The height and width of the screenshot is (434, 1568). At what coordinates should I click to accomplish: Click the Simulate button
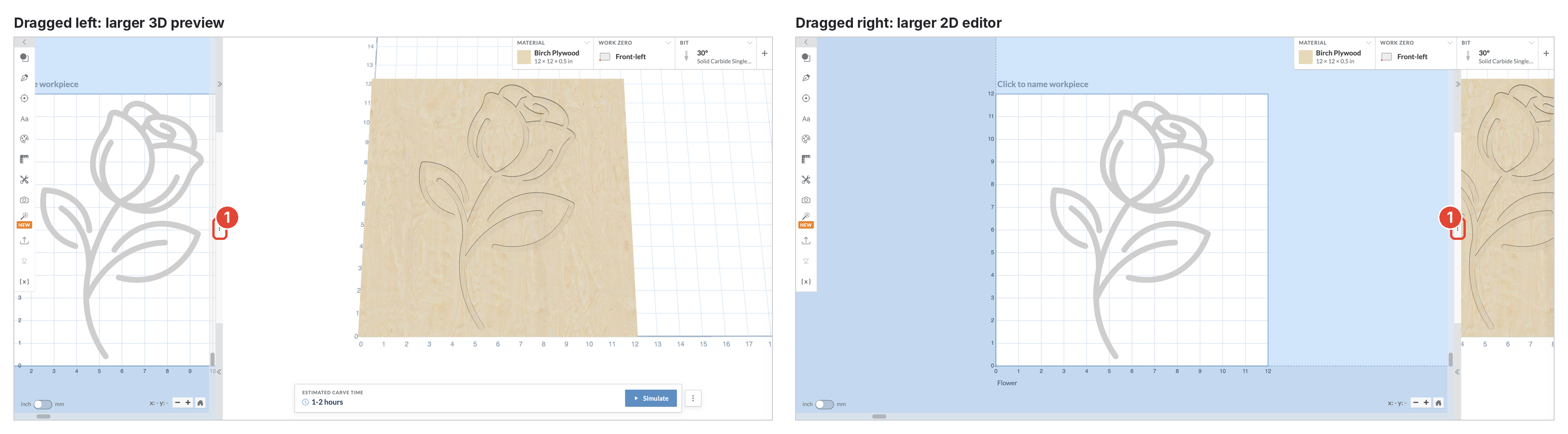[x=651, y=399]
